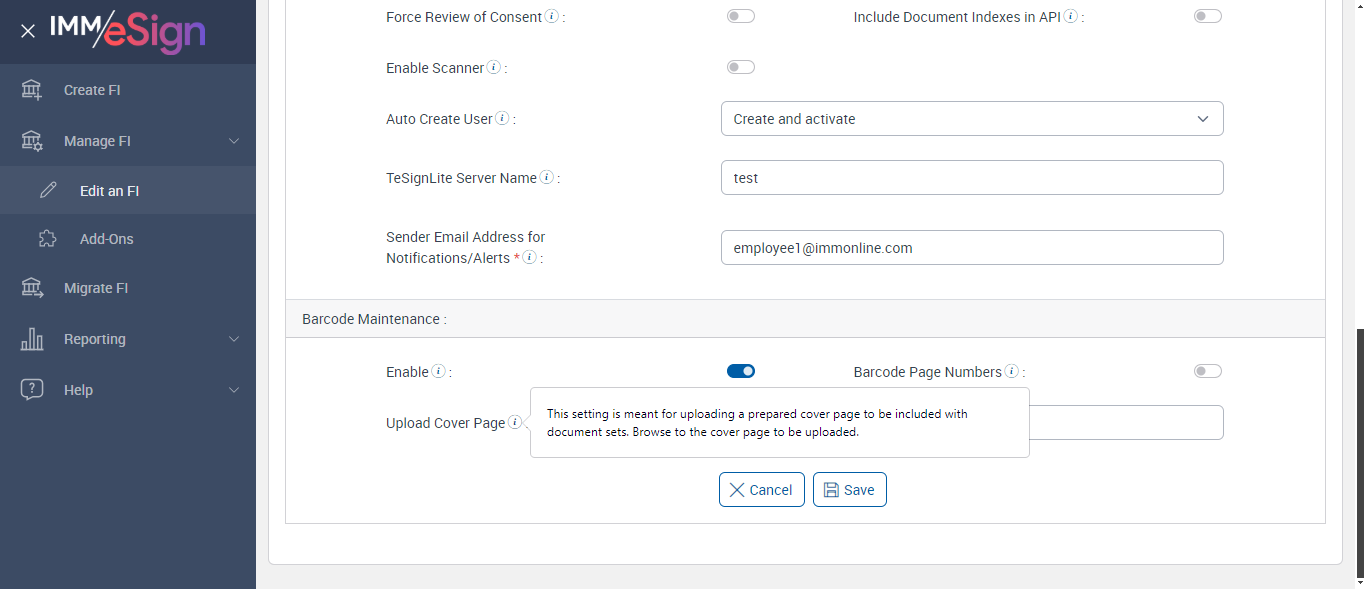This screenshot has height=589, width=1366.
Task: Click the Cancel button
Action: tap(761, 490)
